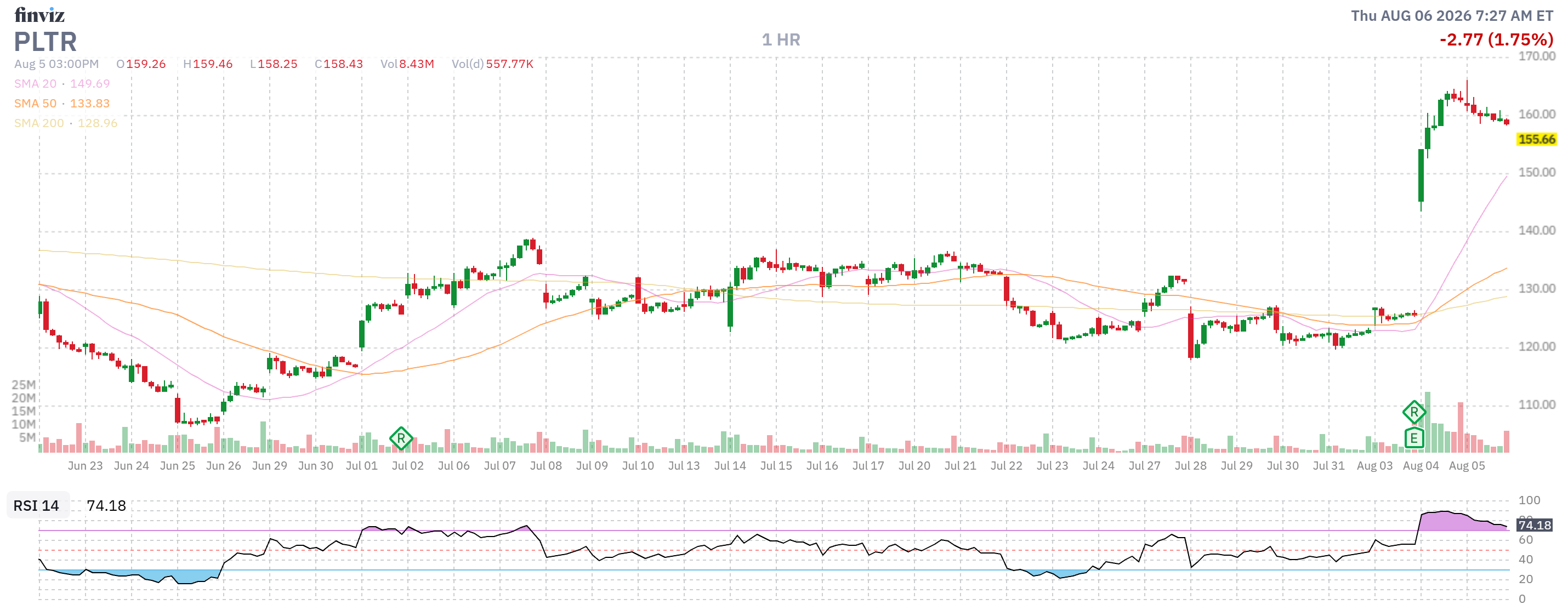Click the Jul 30 date label
Viewport: 1568px width, 616px height.
(1283, 466)
